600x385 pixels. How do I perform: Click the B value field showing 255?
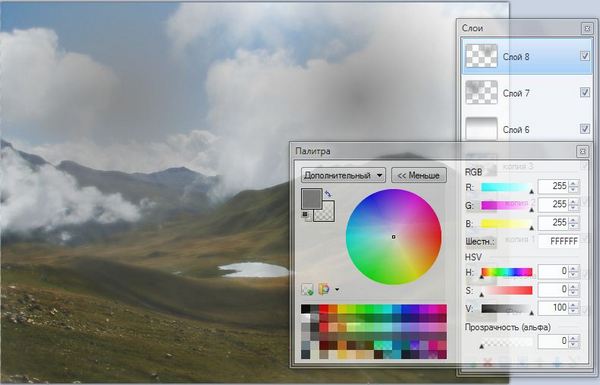click(553, 223)
